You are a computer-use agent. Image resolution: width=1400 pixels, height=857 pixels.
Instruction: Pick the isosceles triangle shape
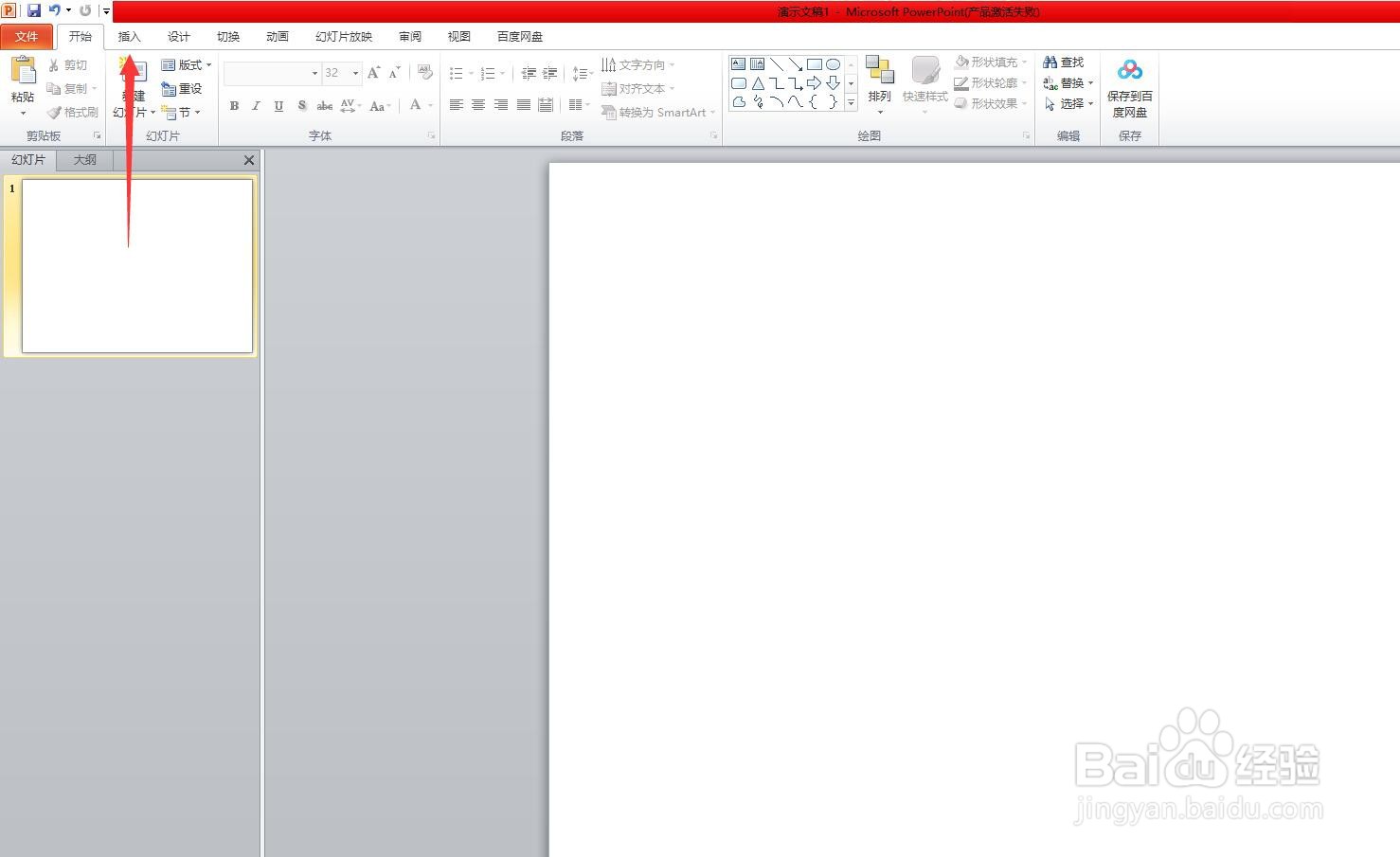tap(758, 83)
